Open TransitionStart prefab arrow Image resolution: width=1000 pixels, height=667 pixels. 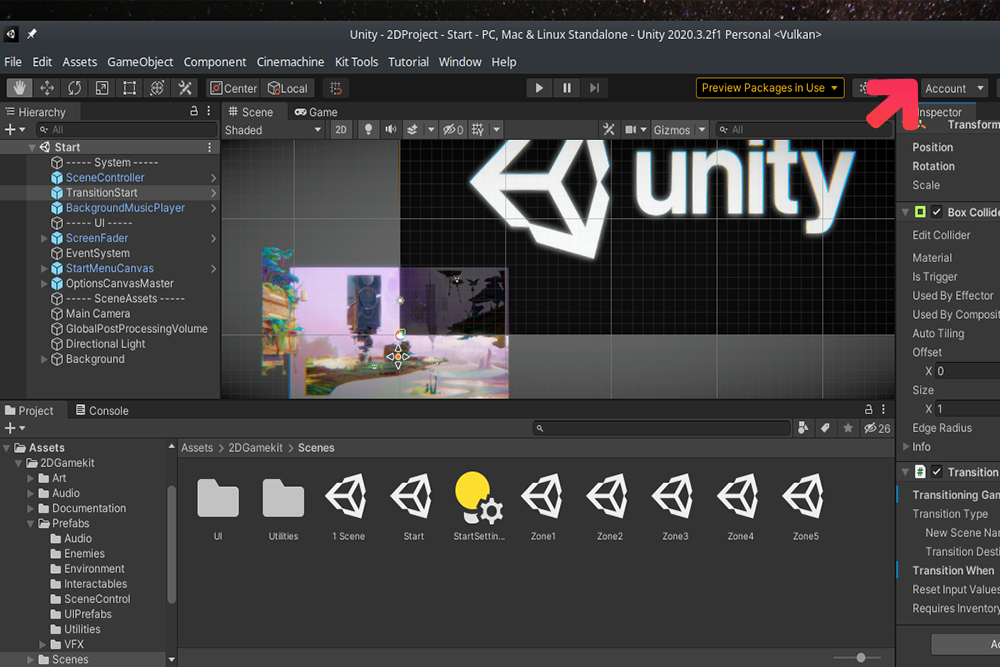tap(214, 193)
